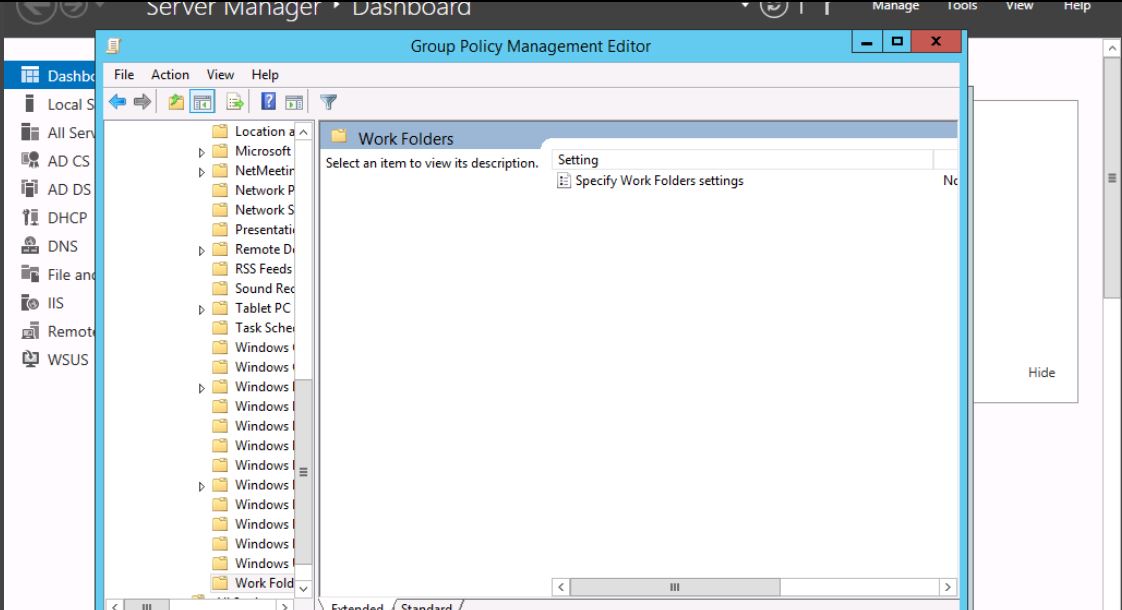Click the Setting column header
Viewport: 1122px width, 610px height.
(x=740, y=160)
